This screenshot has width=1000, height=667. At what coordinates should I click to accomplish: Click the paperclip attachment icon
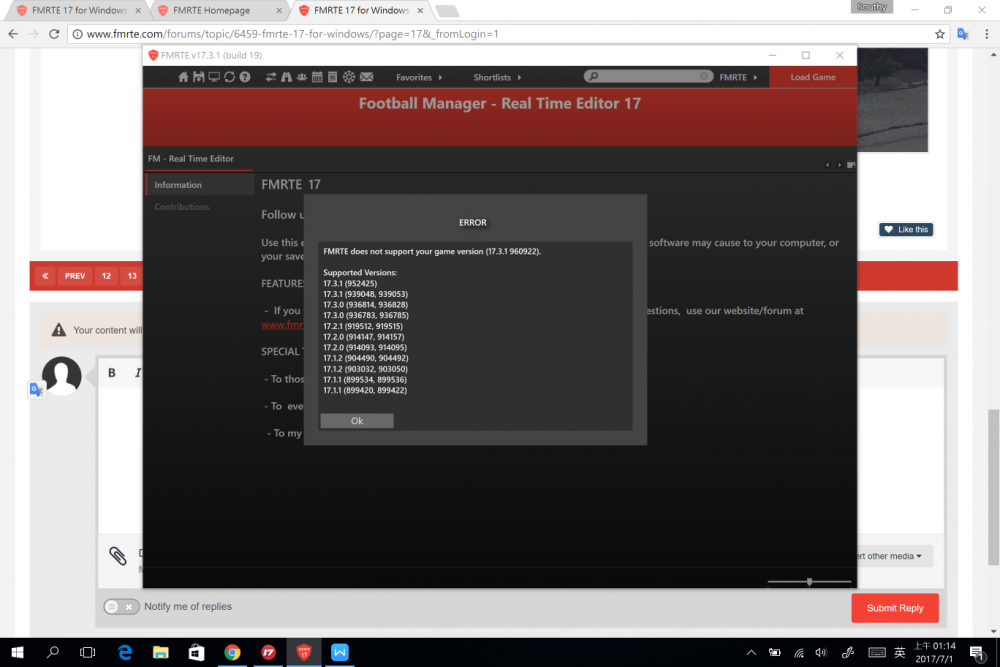click(117, 555)
